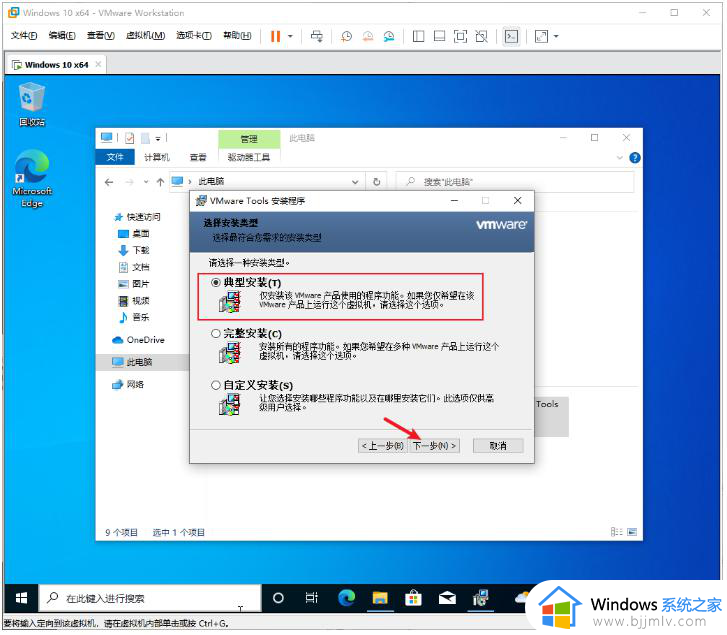
Task: Open the address bar history dropdown
Action: 355,182
